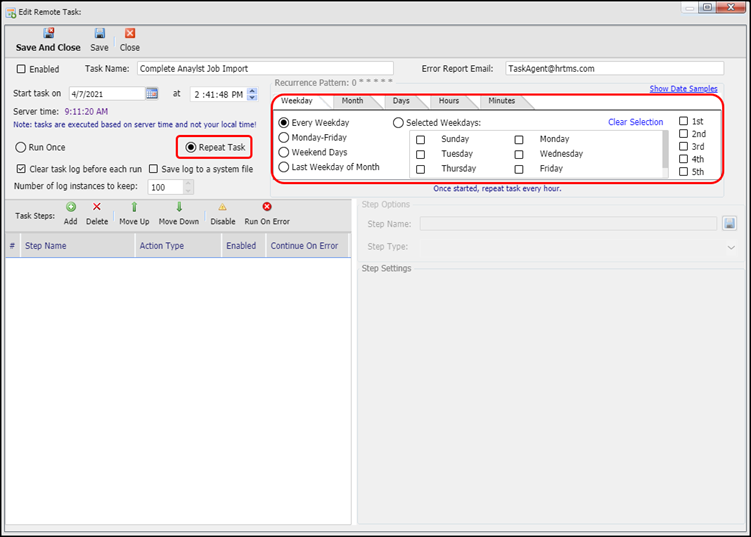Click the Continue On Error column header

pyautogui.click(x=307, y=246)
